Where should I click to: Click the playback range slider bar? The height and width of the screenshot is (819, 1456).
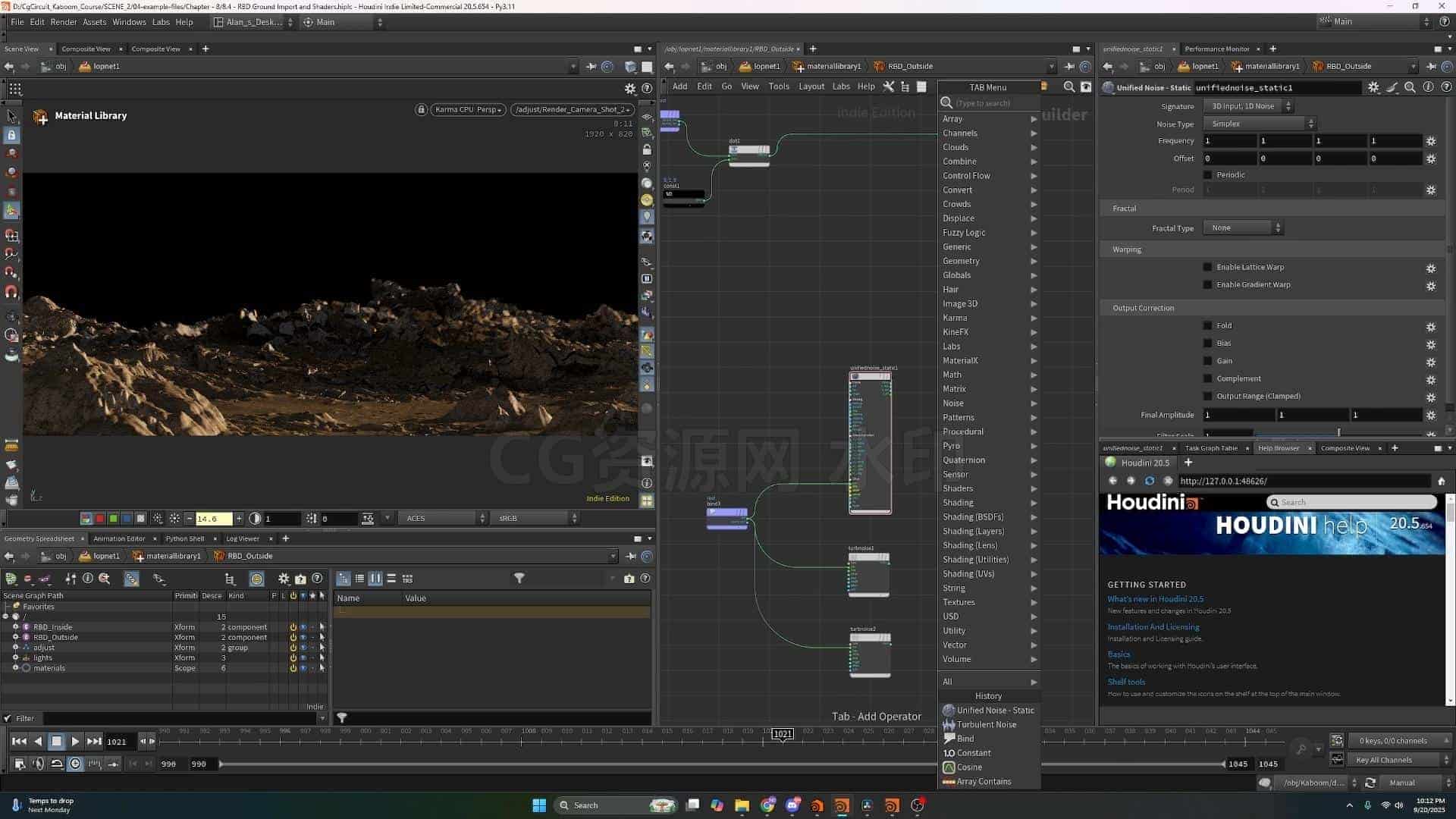coord(720,764)
